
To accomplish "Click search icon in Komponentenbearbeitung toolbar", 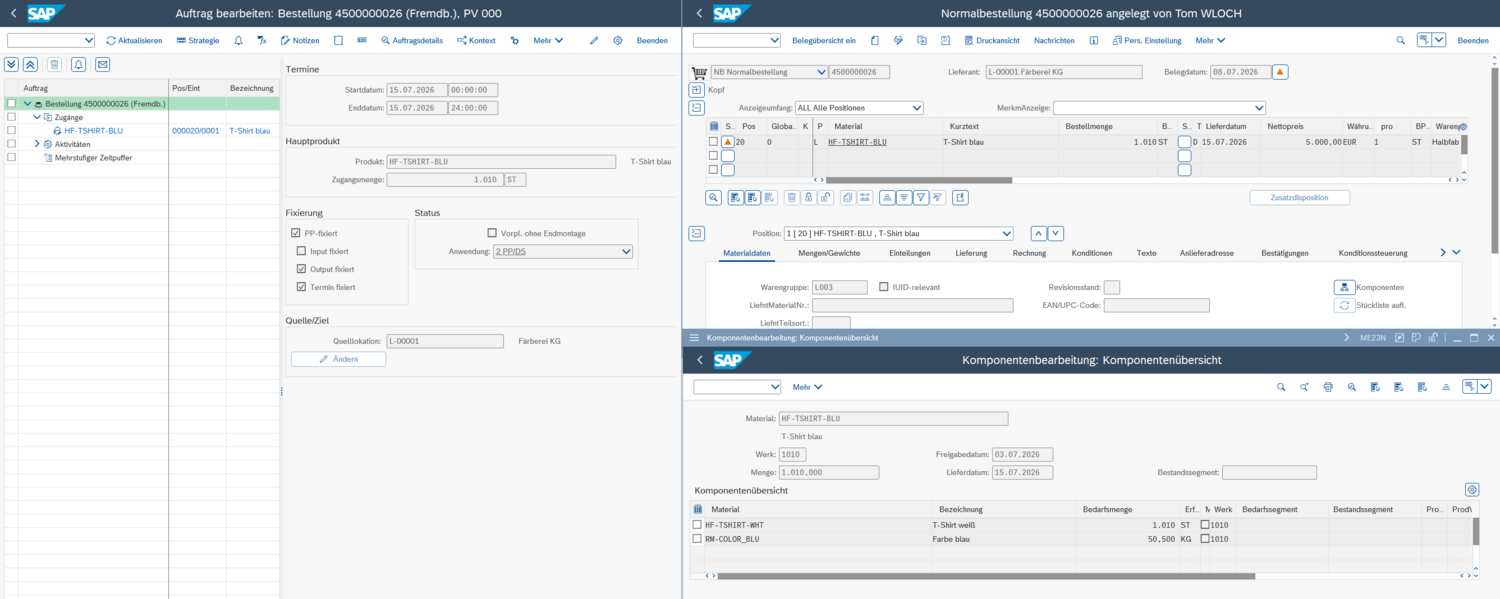I will click(x=1281, y=387).
